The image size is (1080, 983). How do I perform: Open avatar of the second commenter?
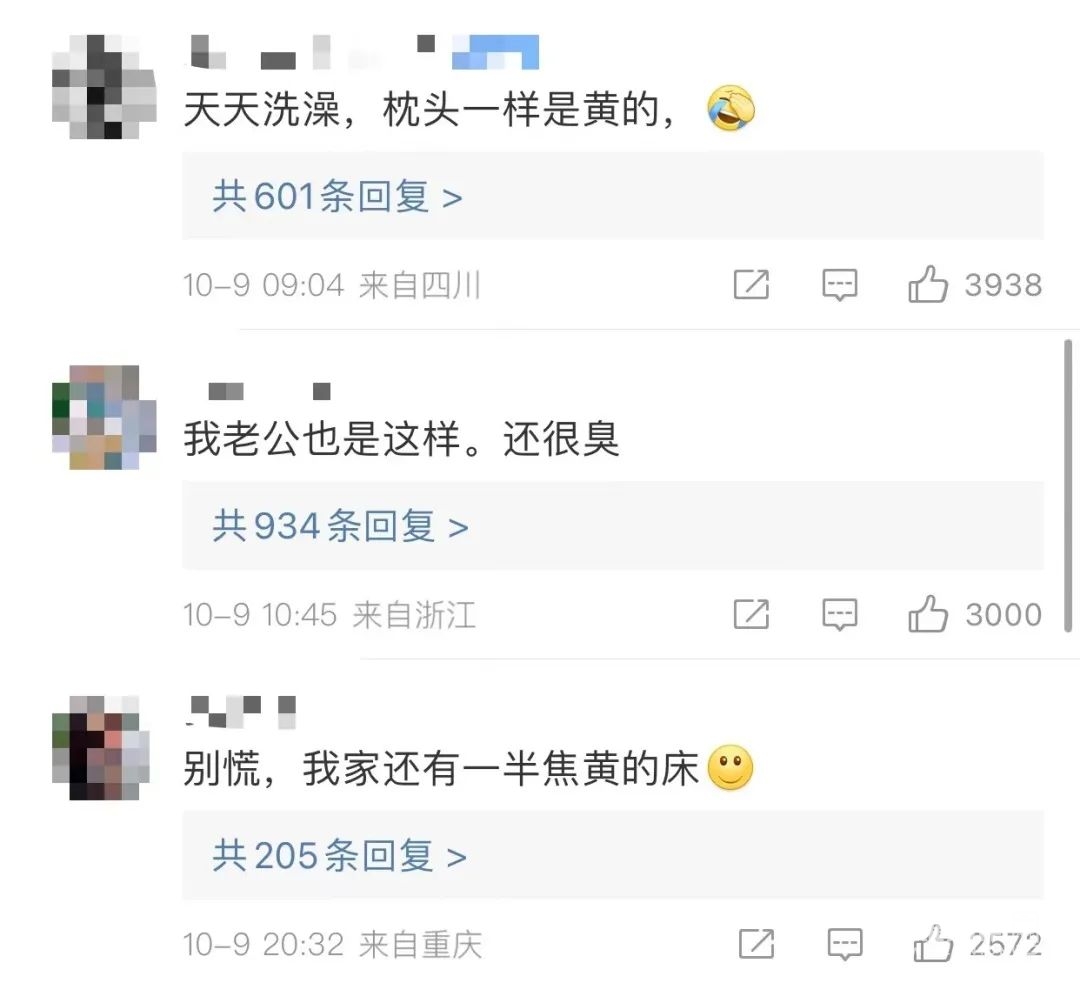pyautogui.click(x=104, y=417)
